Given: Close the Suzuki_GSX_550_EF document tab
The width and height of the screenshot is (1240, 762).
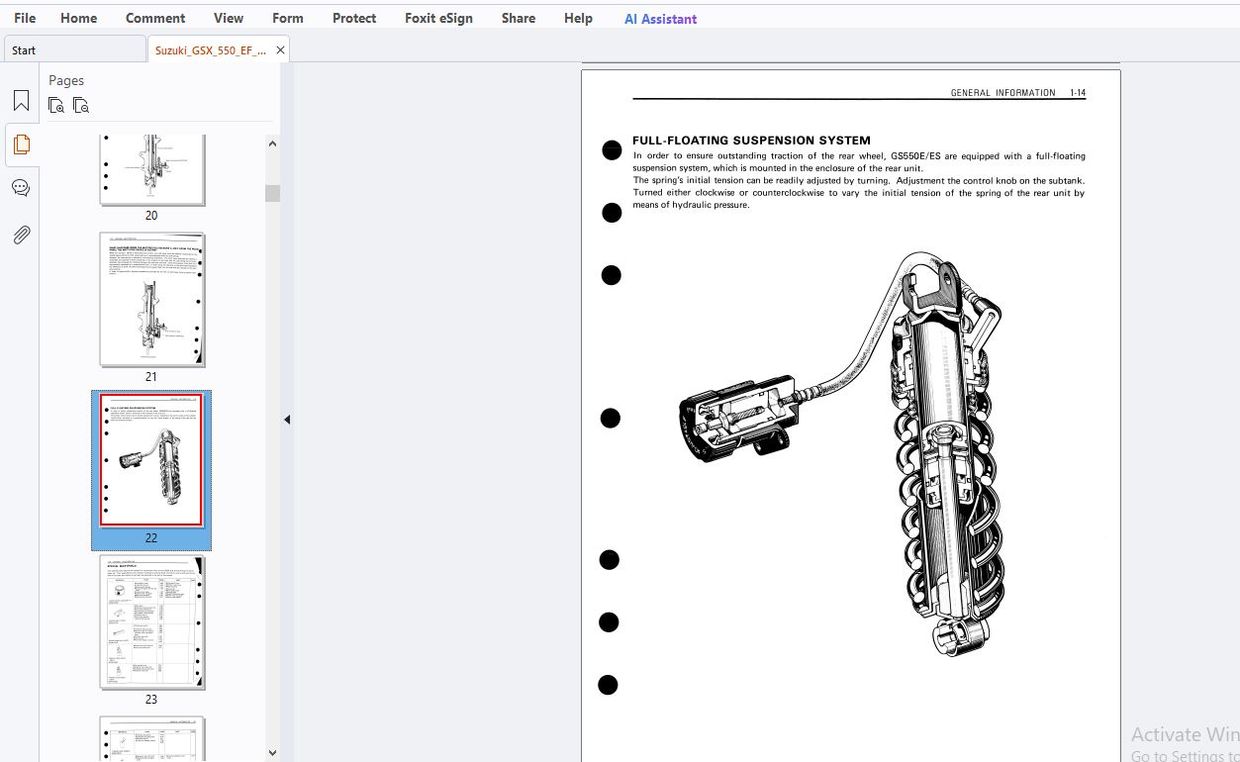Looking at the screenshot, I should click(x=280, y=50).
